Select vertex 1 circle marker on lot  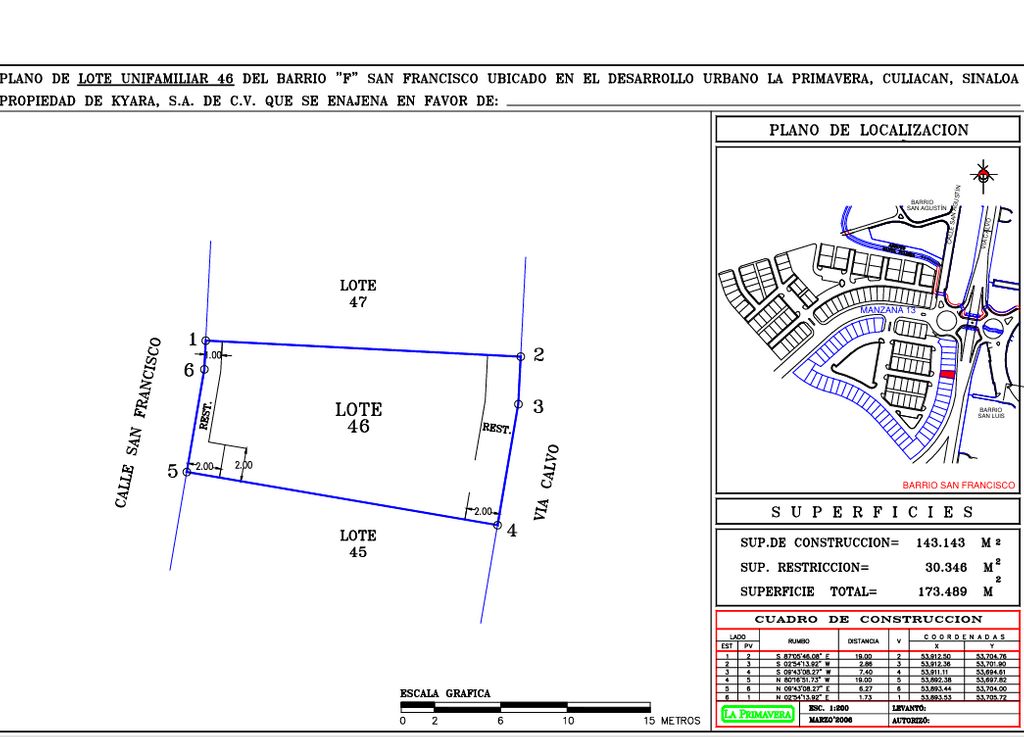pos(206,341)
